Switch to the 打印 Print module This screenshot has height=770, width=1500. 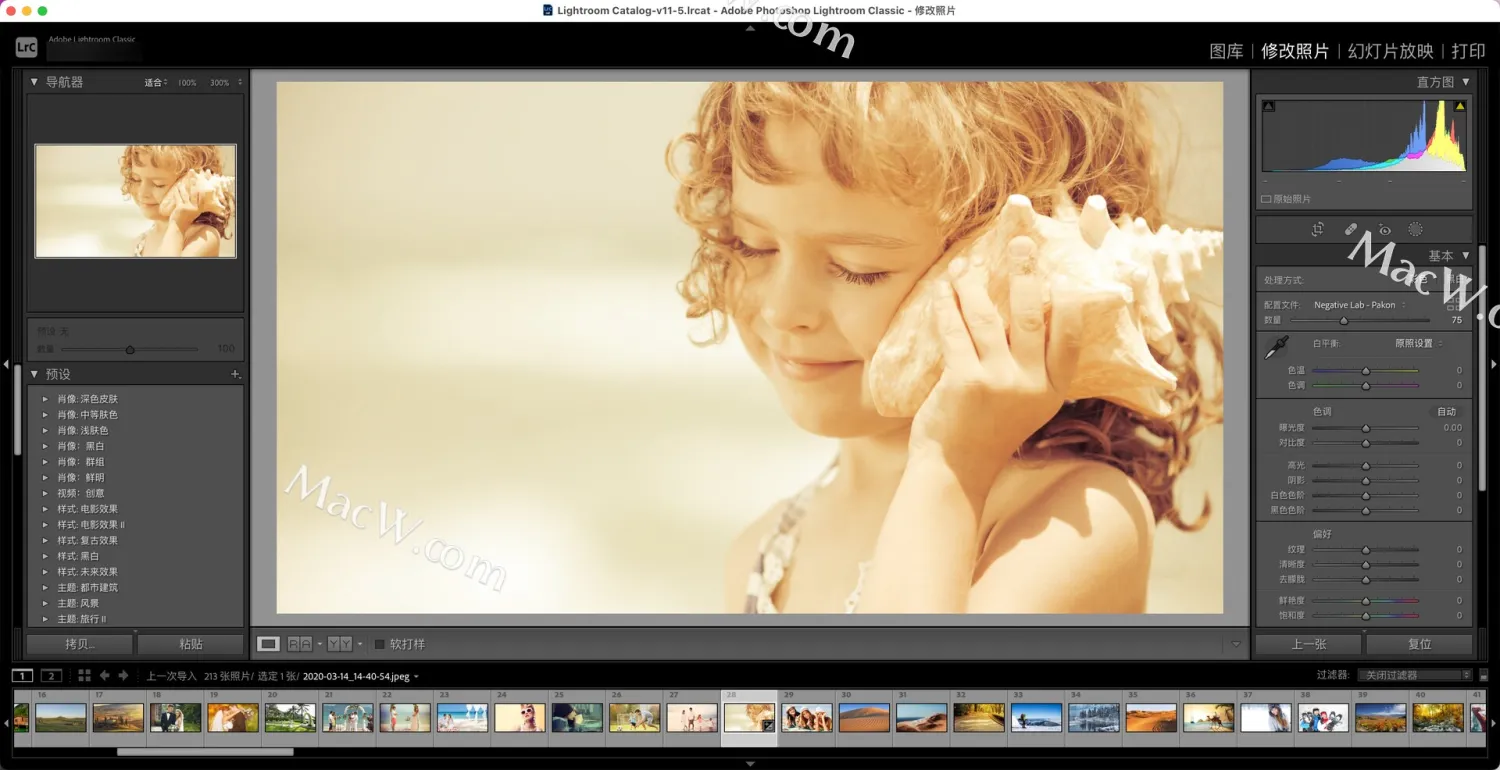[1468, 51]
